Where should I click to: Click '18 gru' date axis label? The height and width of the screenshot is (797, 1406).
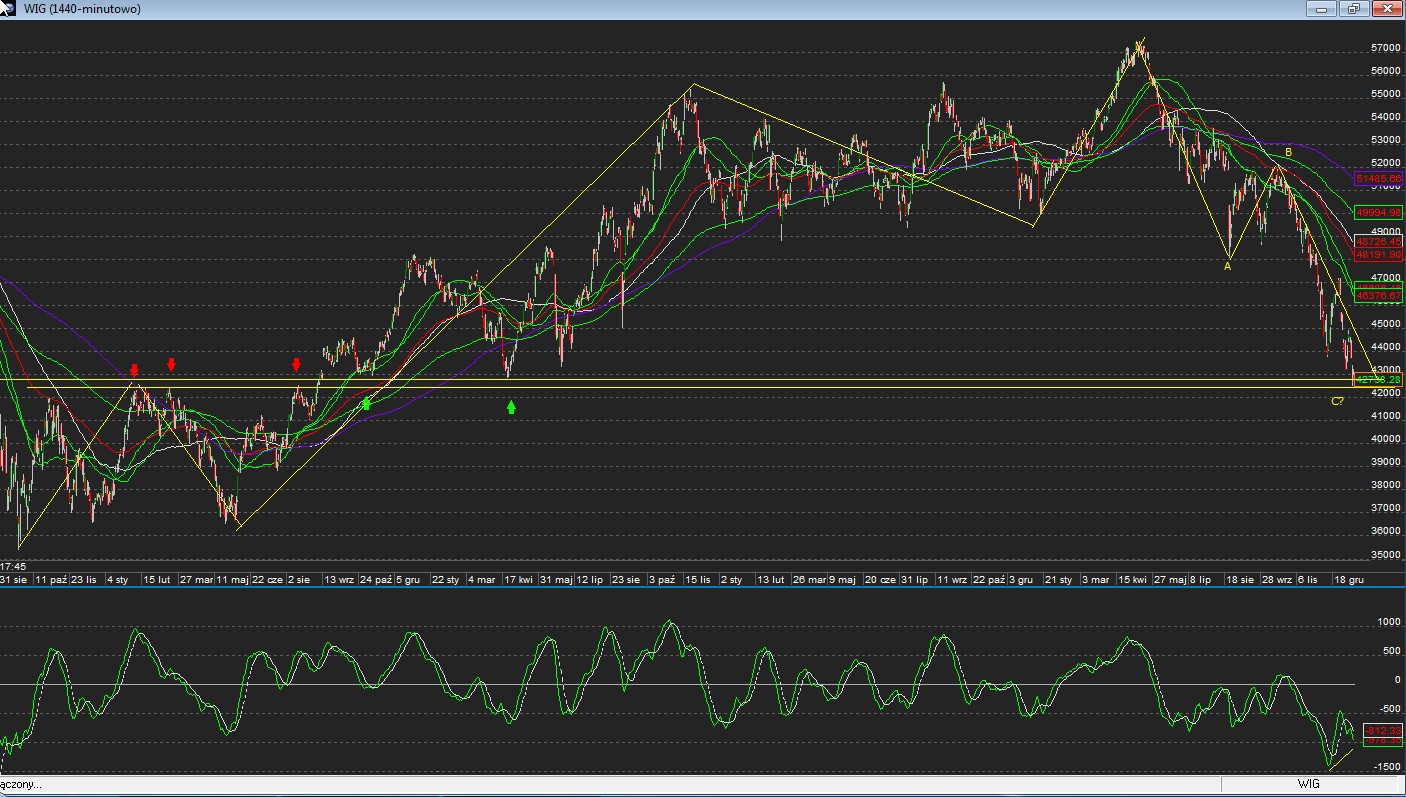click(x=1350, y=580)
